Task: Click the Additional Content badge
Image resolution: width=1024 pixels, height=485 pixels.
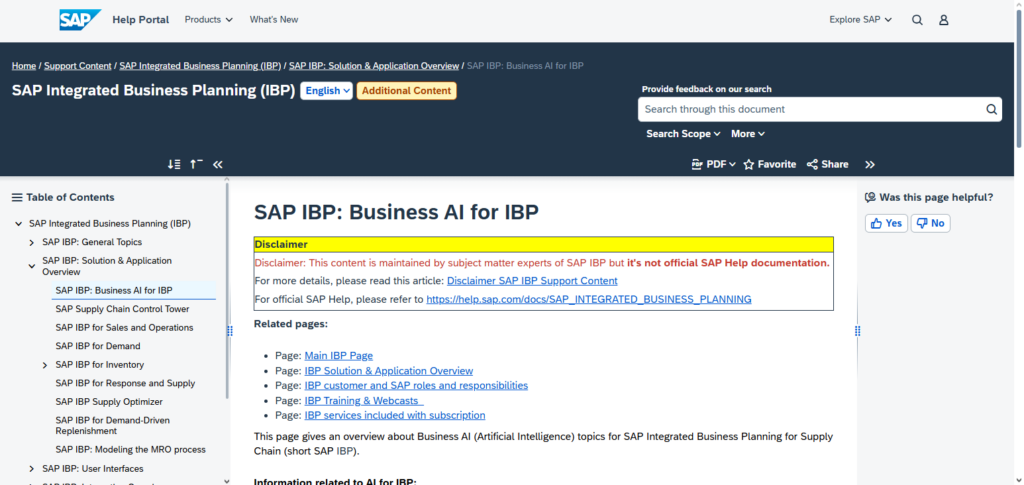Action: click(406, 91)
